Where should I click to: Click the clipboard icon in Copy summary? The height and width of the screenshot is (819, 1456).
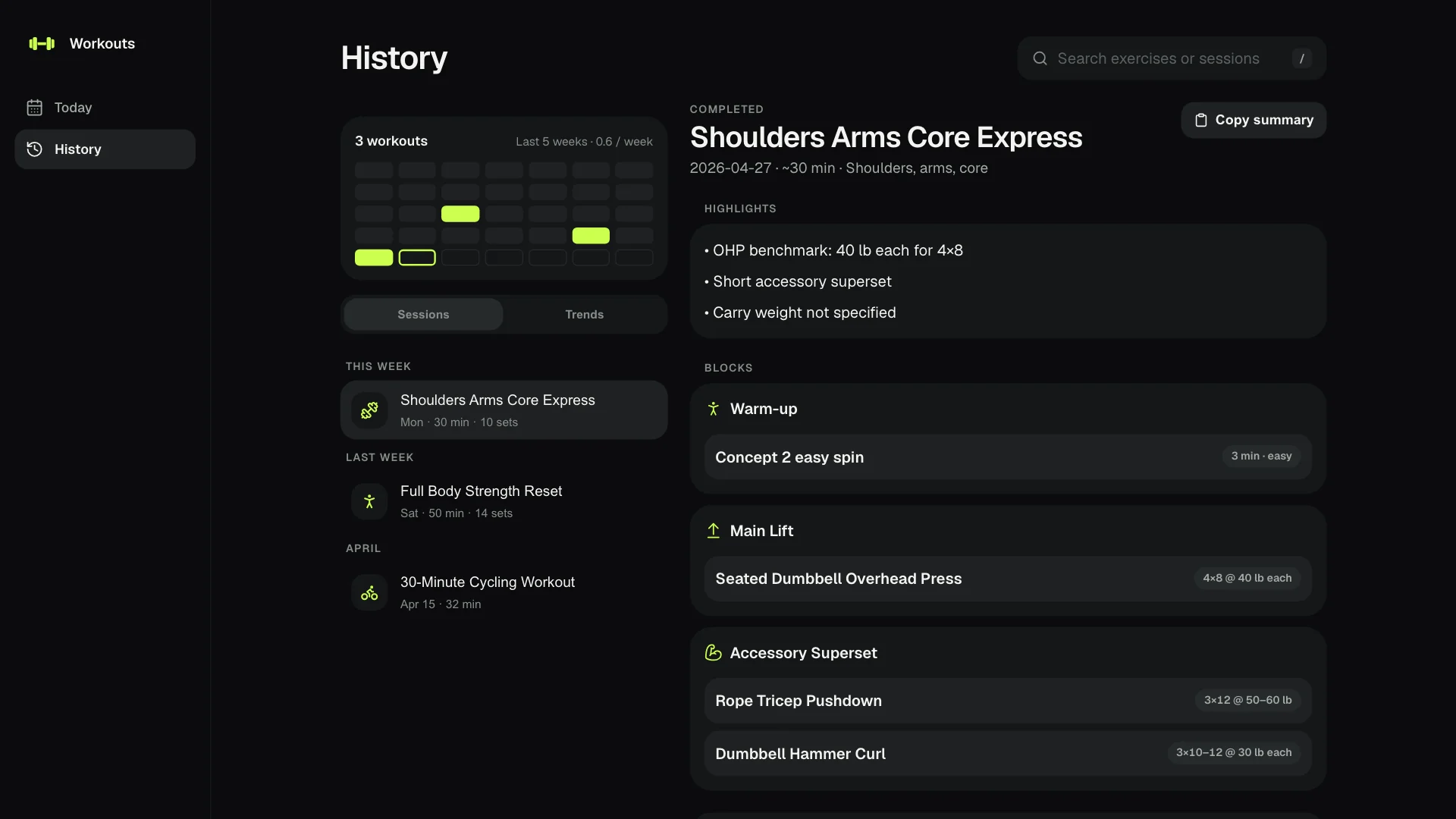pyautogui.click(x=1201, y=121)
